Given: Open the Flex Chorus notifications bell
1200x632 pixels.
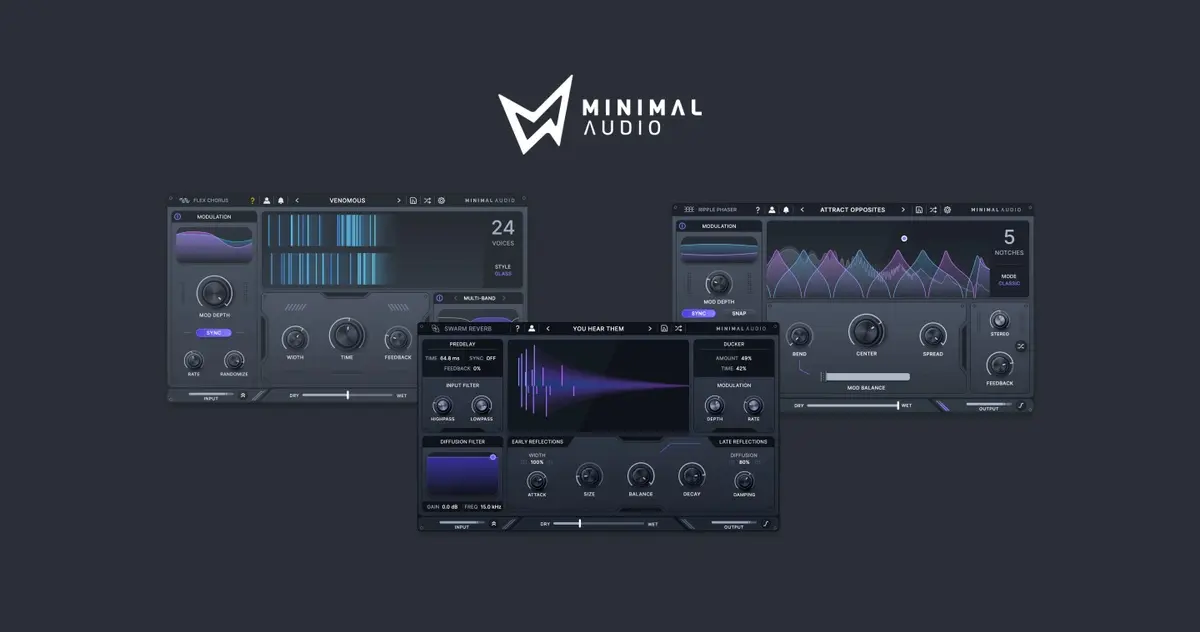Looking at the screenshot, I should point(281,200).
